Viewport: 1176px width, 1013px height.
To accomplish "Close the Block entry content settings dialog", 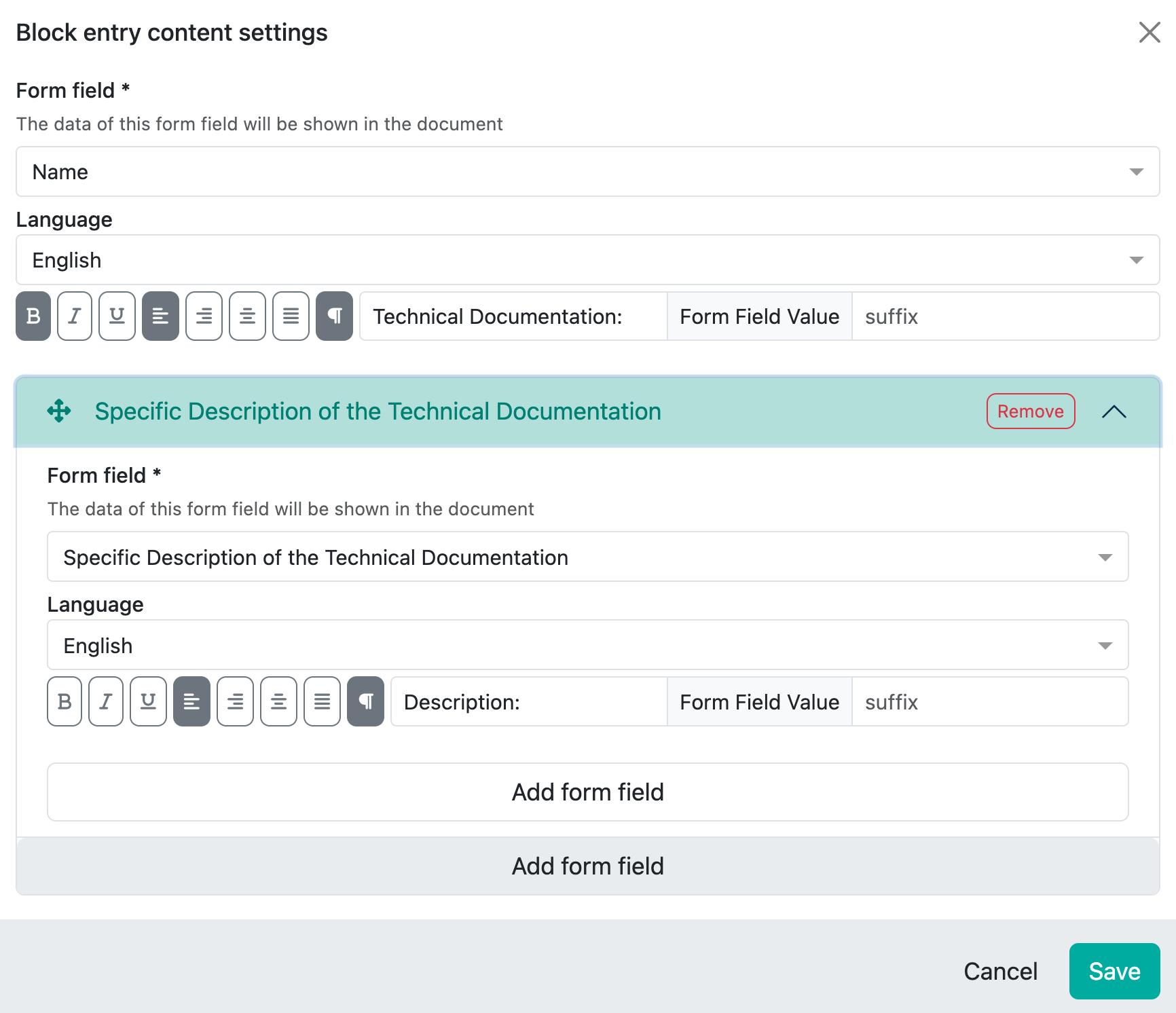I will pyautogui.click(x=1149, y=32).
